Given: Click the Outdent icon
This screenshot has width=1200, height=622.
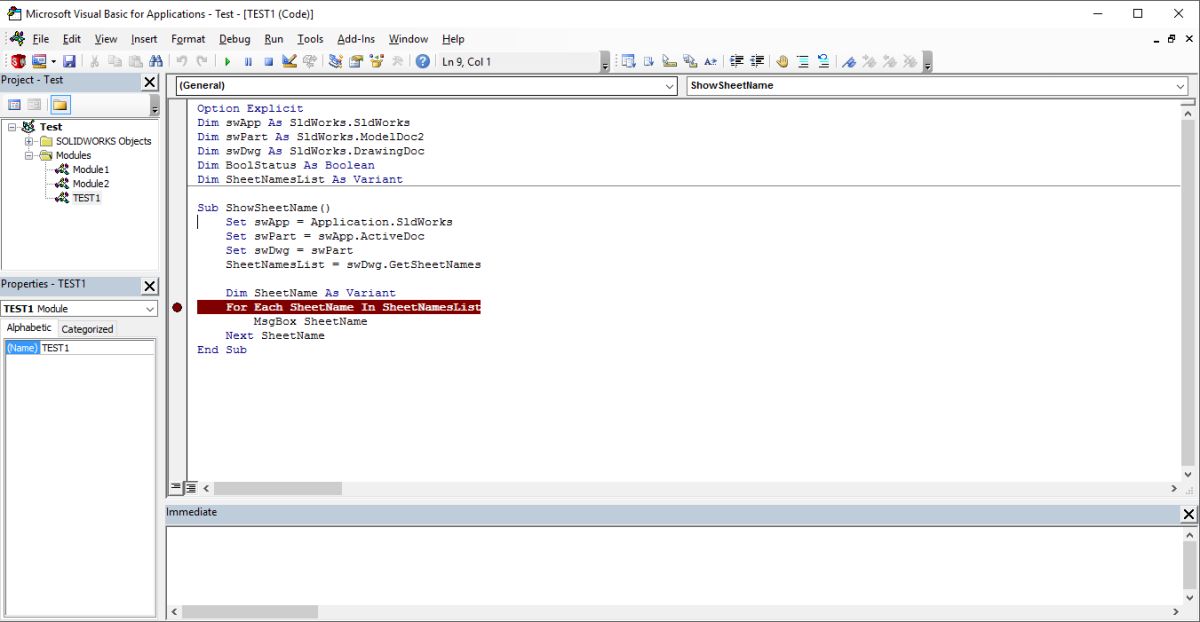Looking at the screenshot, I should click(x=757, y=62).
